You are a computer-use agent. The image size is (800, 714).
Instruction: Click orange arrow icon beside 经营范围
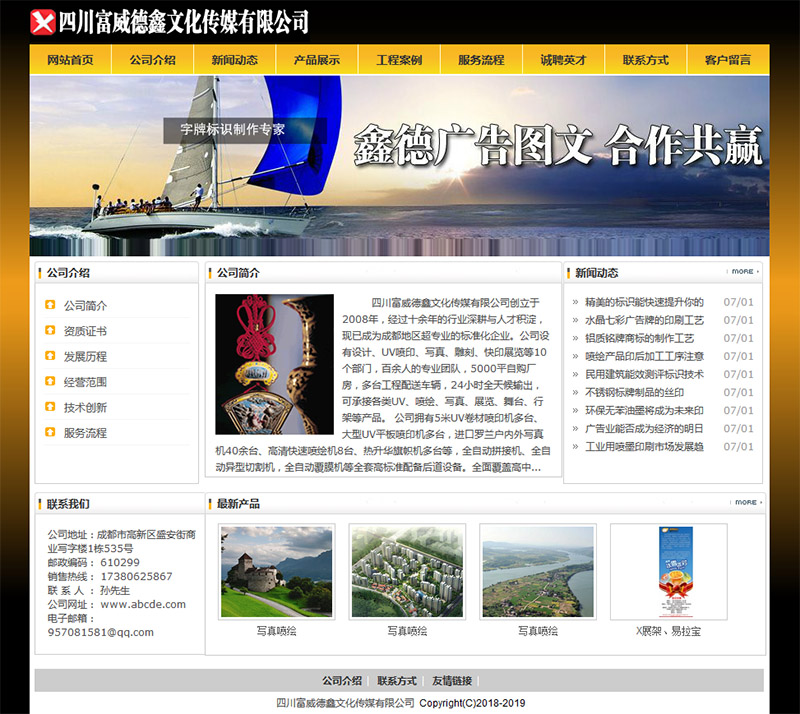point(50,381)
